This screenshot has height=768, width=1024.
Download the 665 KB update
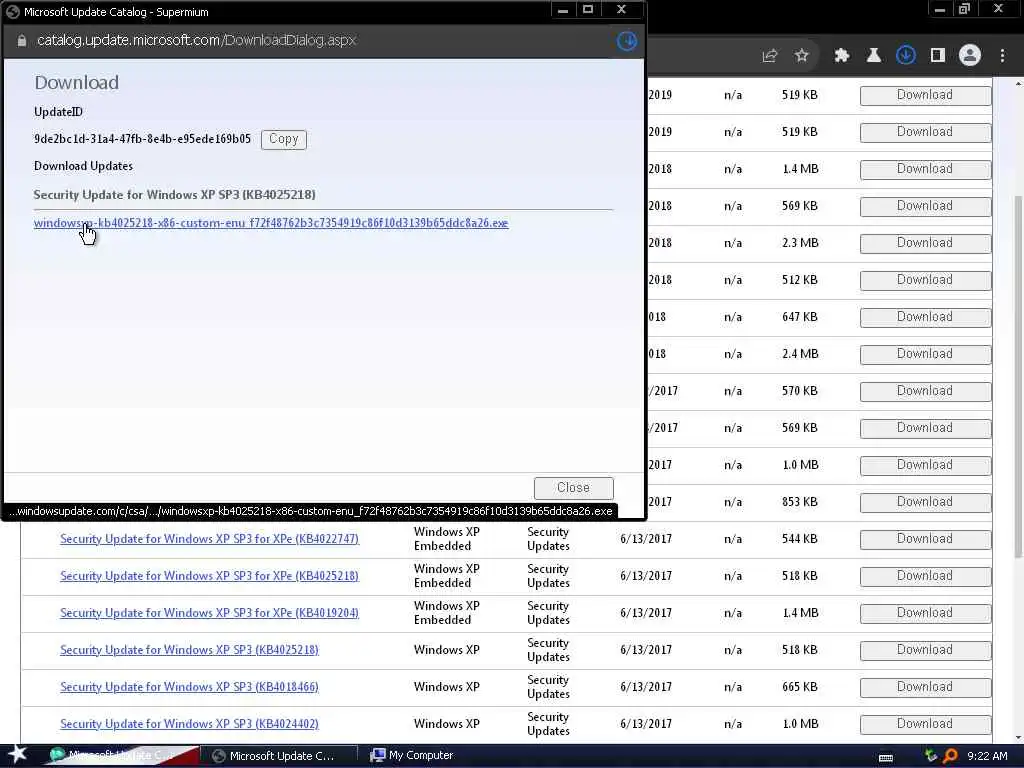click(x=925, y=688)
